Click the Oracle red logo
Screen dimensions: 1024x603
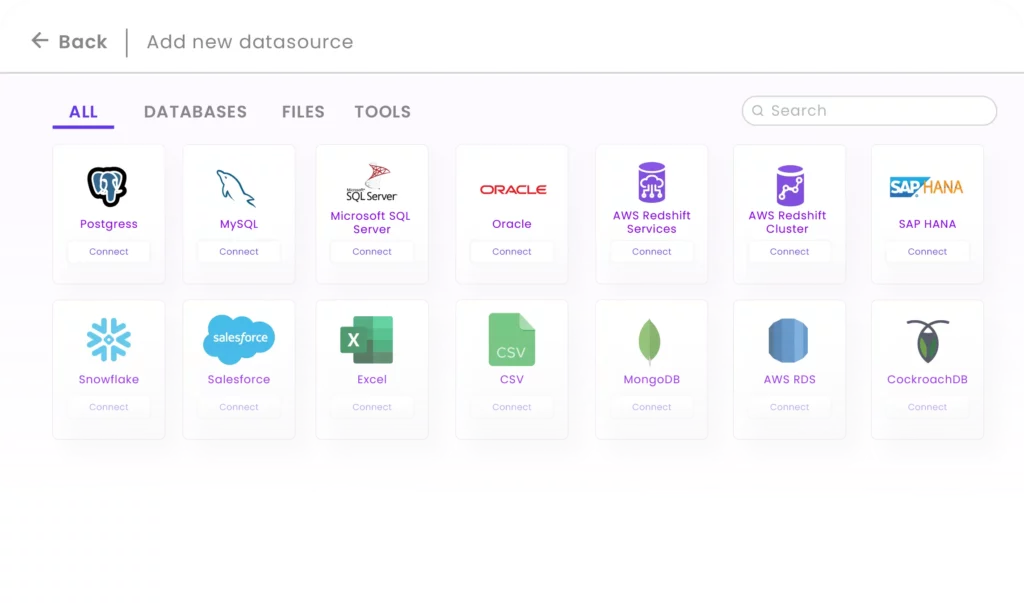512,189
